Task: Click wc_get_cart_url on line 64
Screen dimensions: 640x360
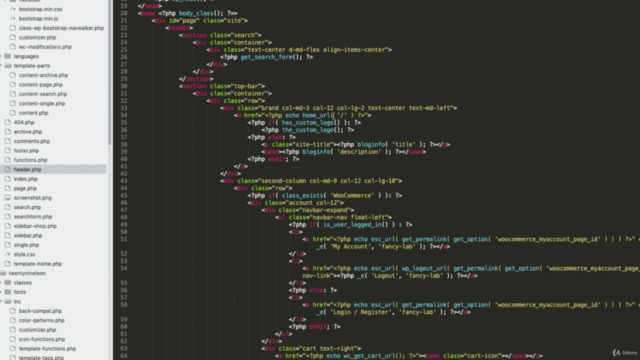Action: [370, 356]
